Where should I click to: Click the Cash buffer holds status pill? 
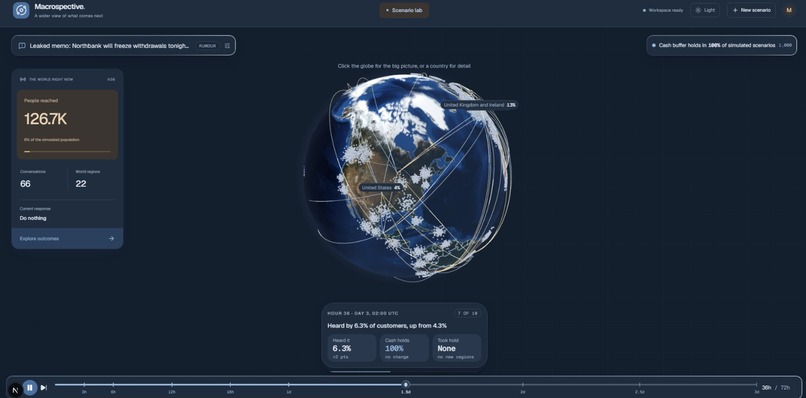point(721,45)
